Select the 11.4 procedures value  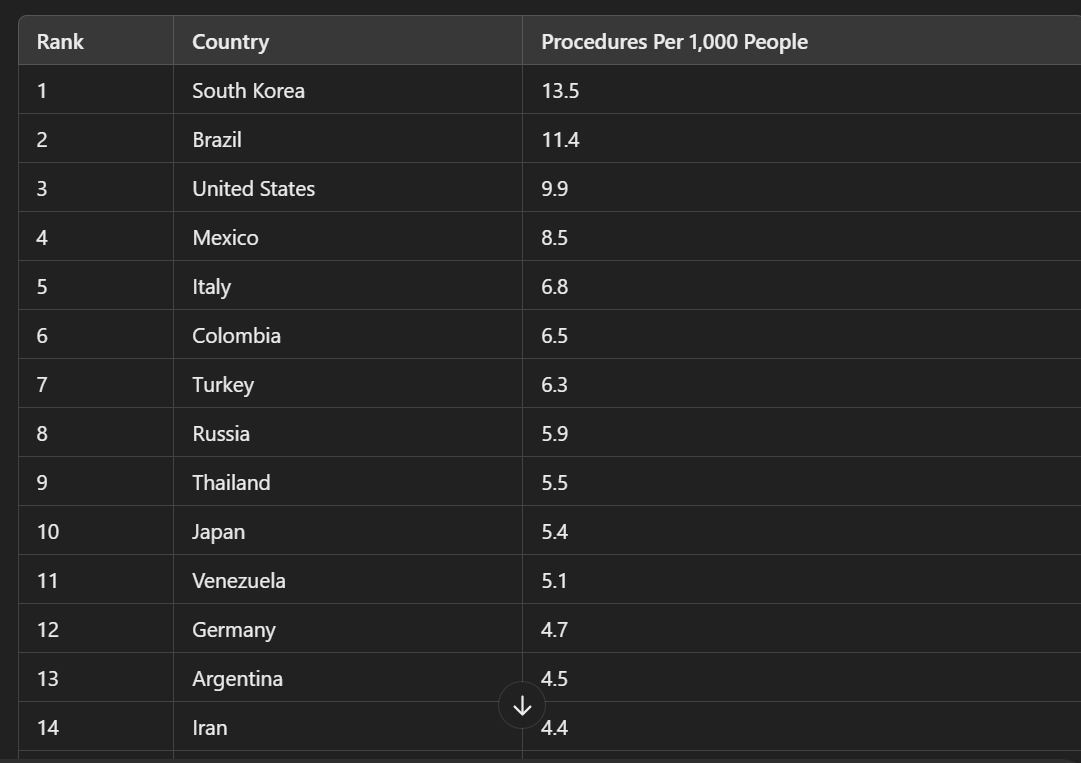[802, 139]
